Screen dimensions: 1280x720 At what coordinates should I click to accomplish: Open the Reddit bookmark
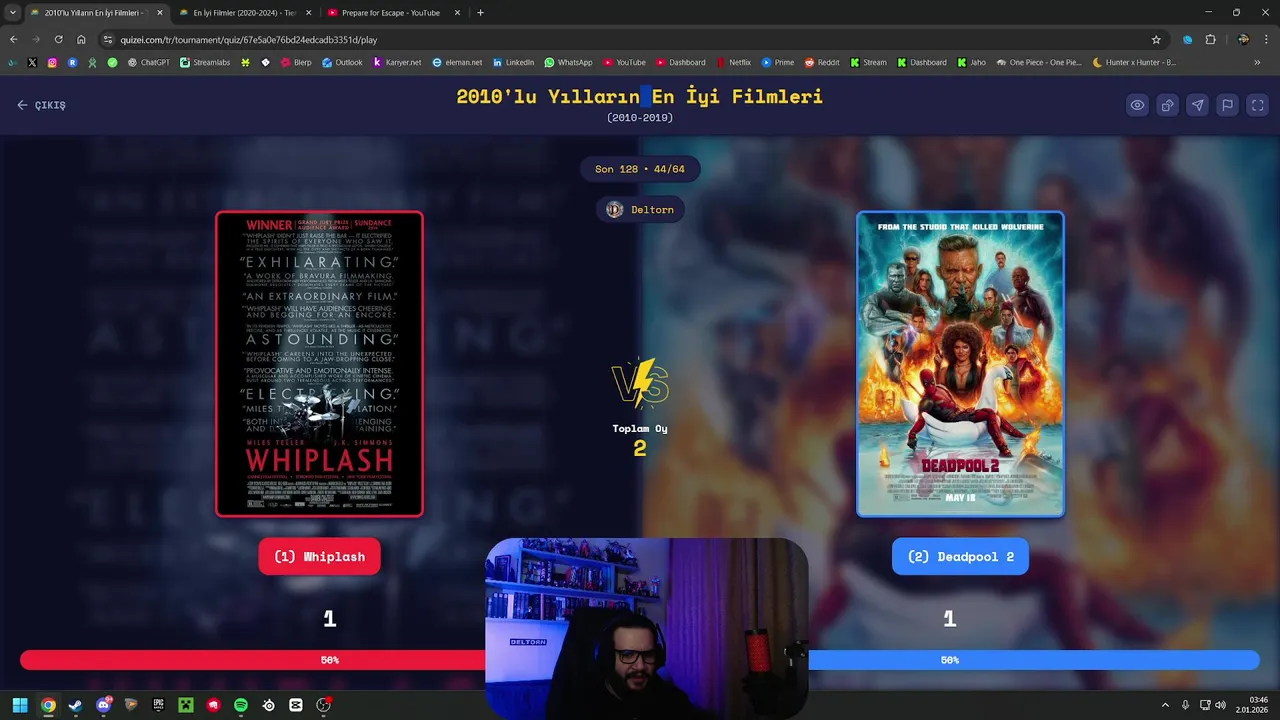pos(821,62)
